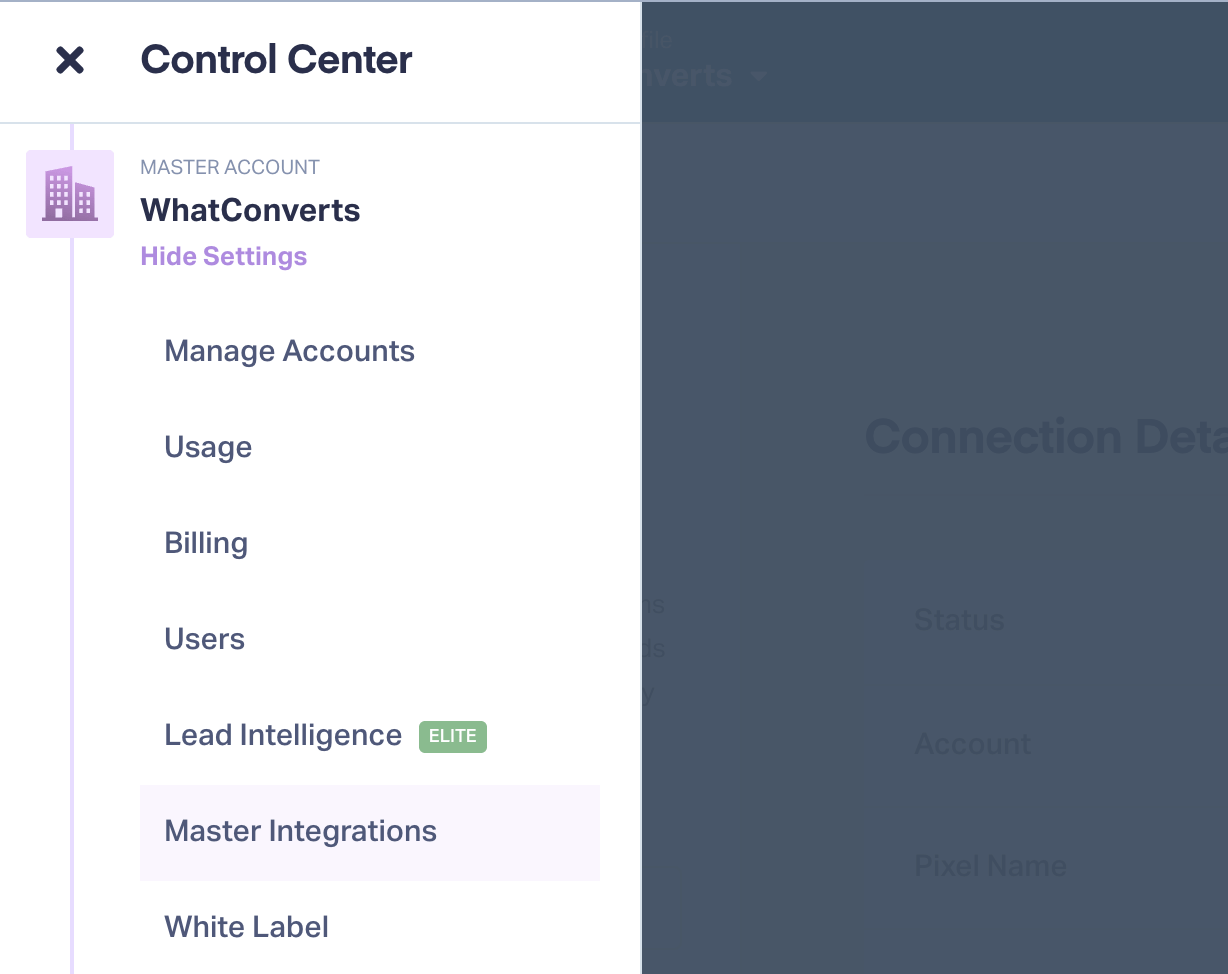The width and height of the screenshot is (1228, 974).
Task: Go to the Billing section
Action: 206,543
